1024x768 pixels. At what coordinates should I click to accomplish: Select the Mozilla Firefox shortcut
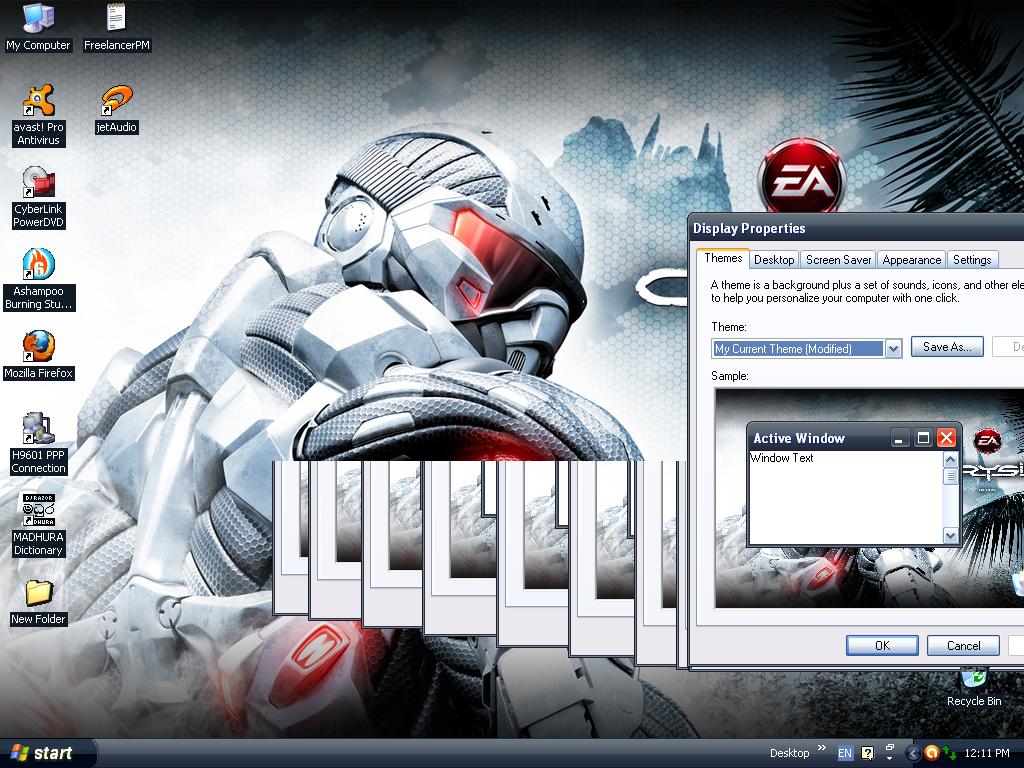pyautogui.click(x=38, y=347)
